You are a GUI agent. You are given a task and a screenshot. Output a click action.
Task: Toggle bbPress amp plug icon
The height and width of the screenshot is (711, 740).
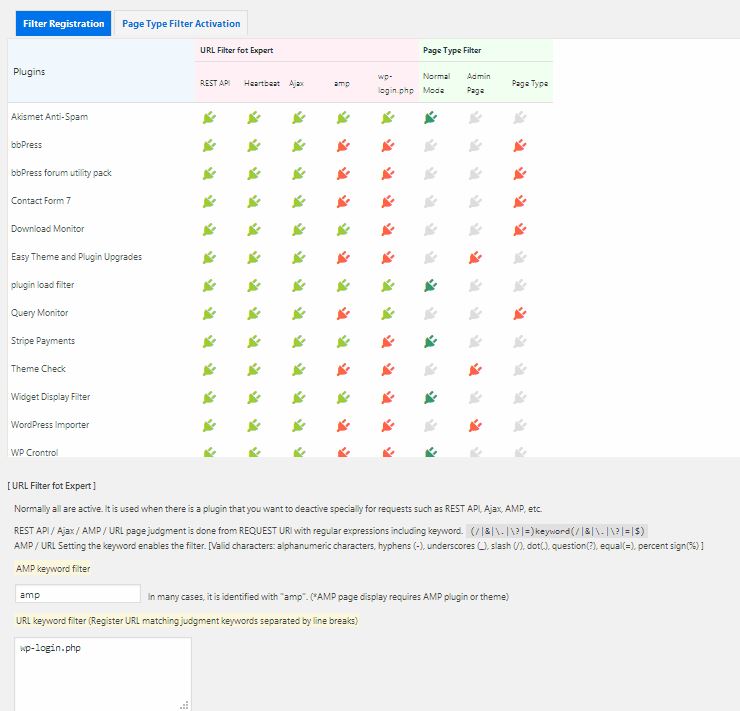[343, 145]
